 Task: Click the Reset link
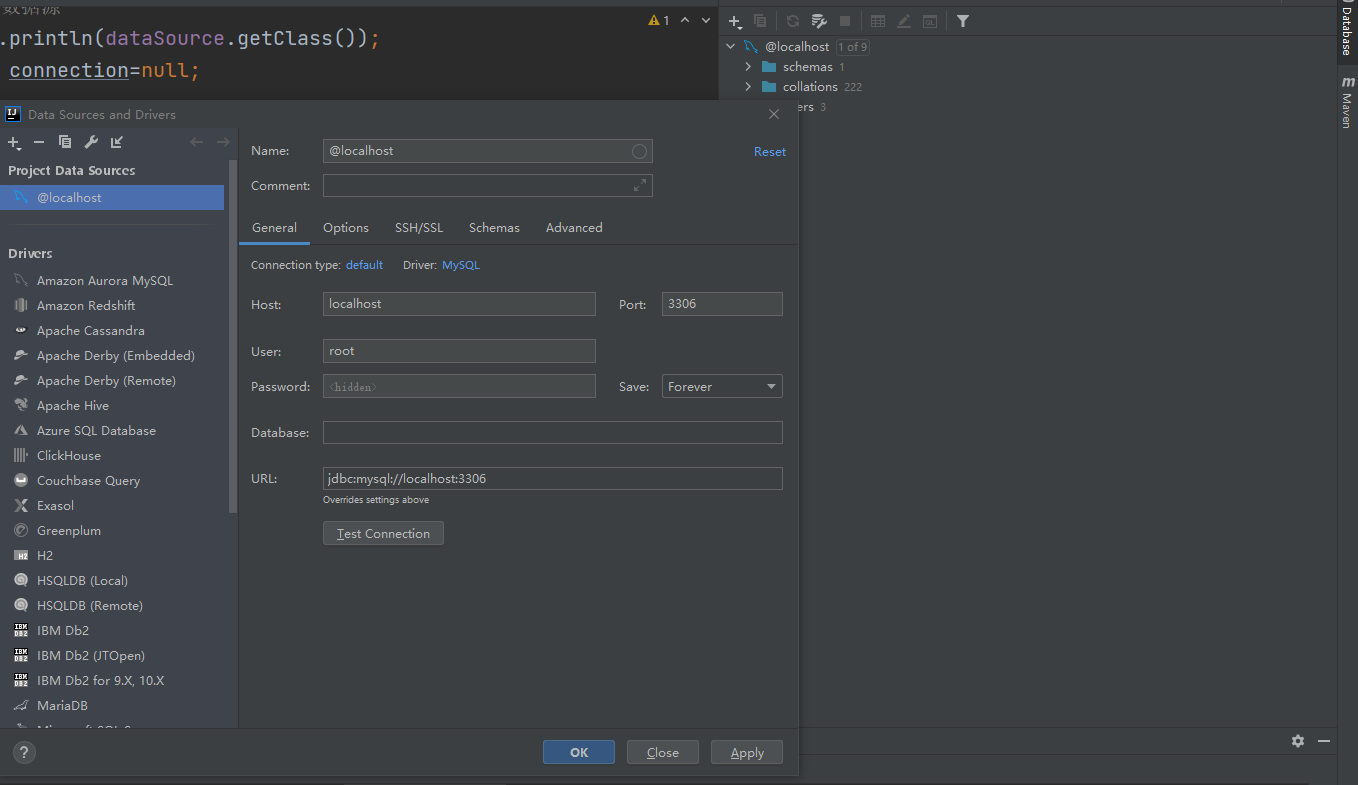pos(770,152)
